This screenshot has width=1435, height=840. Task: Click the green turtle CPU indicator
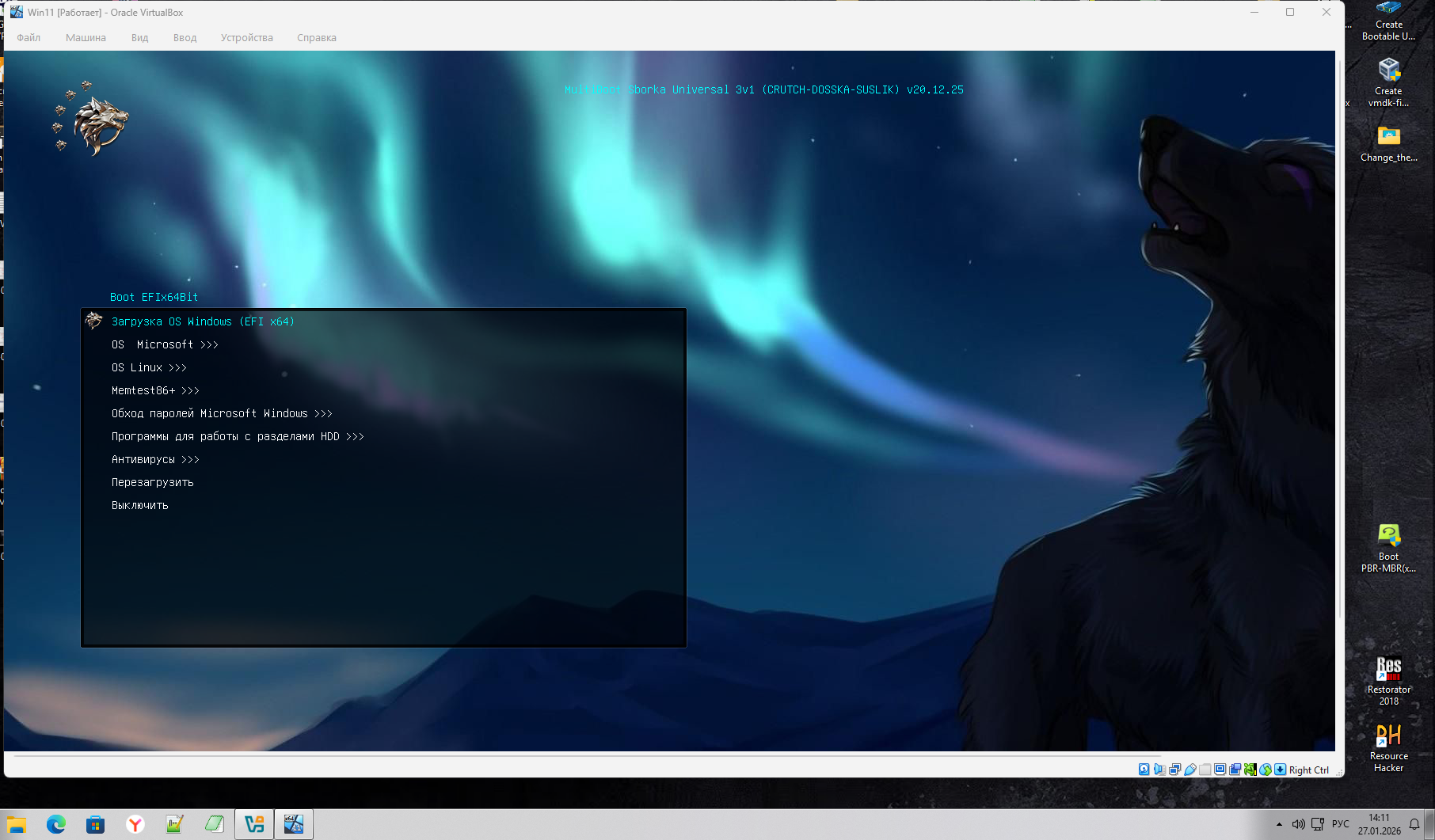click(1250, 770)
